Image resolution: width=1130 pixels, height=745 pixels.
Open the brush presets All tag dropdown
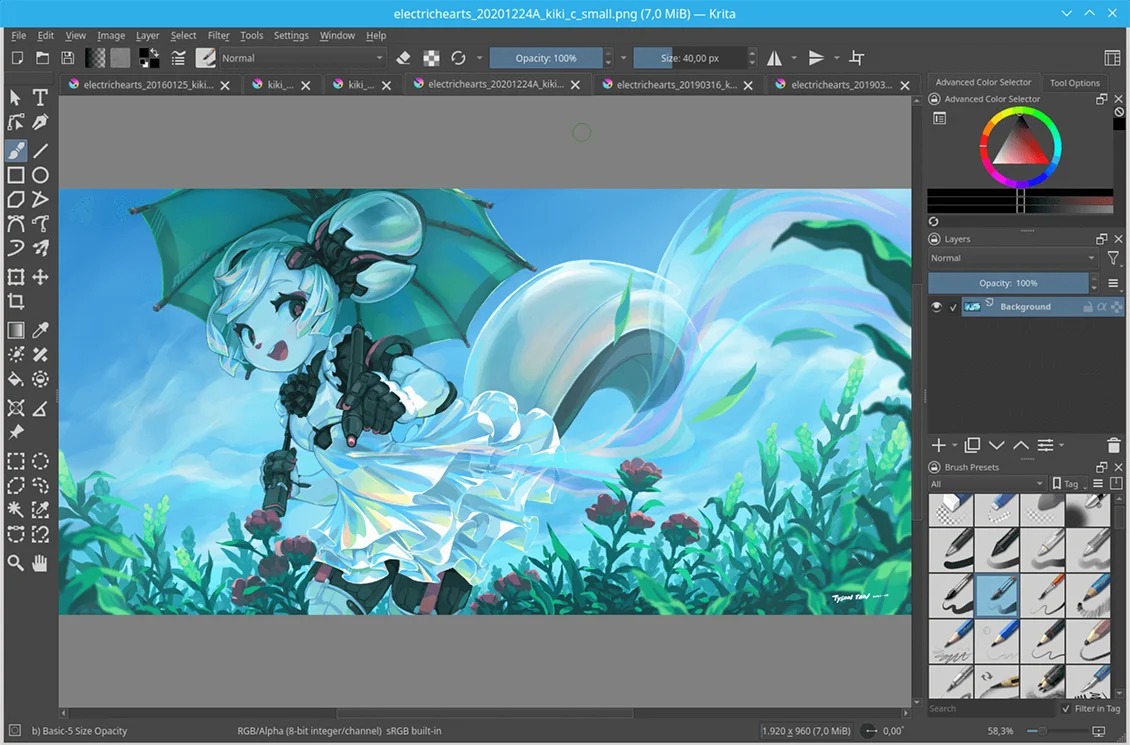tap(987, 483)
